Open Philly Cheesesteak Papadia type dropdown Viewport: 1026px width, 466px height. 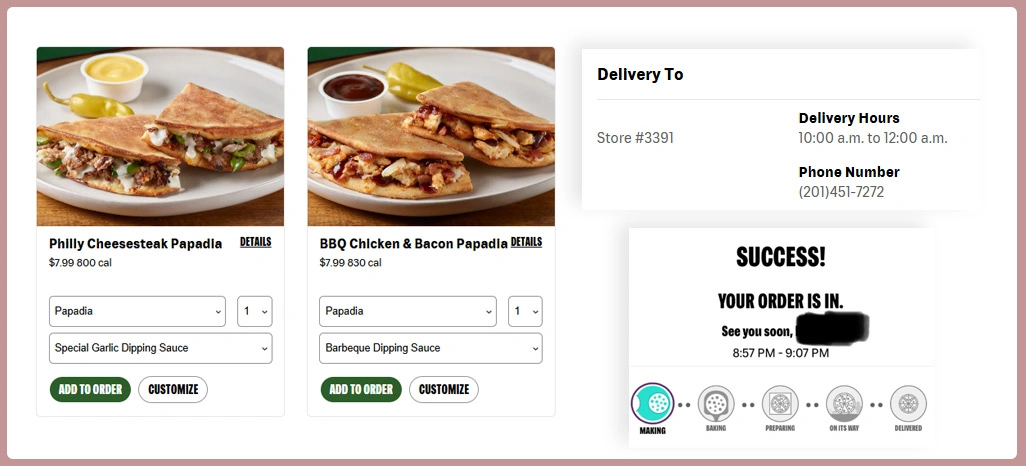(x=137, y=312)
